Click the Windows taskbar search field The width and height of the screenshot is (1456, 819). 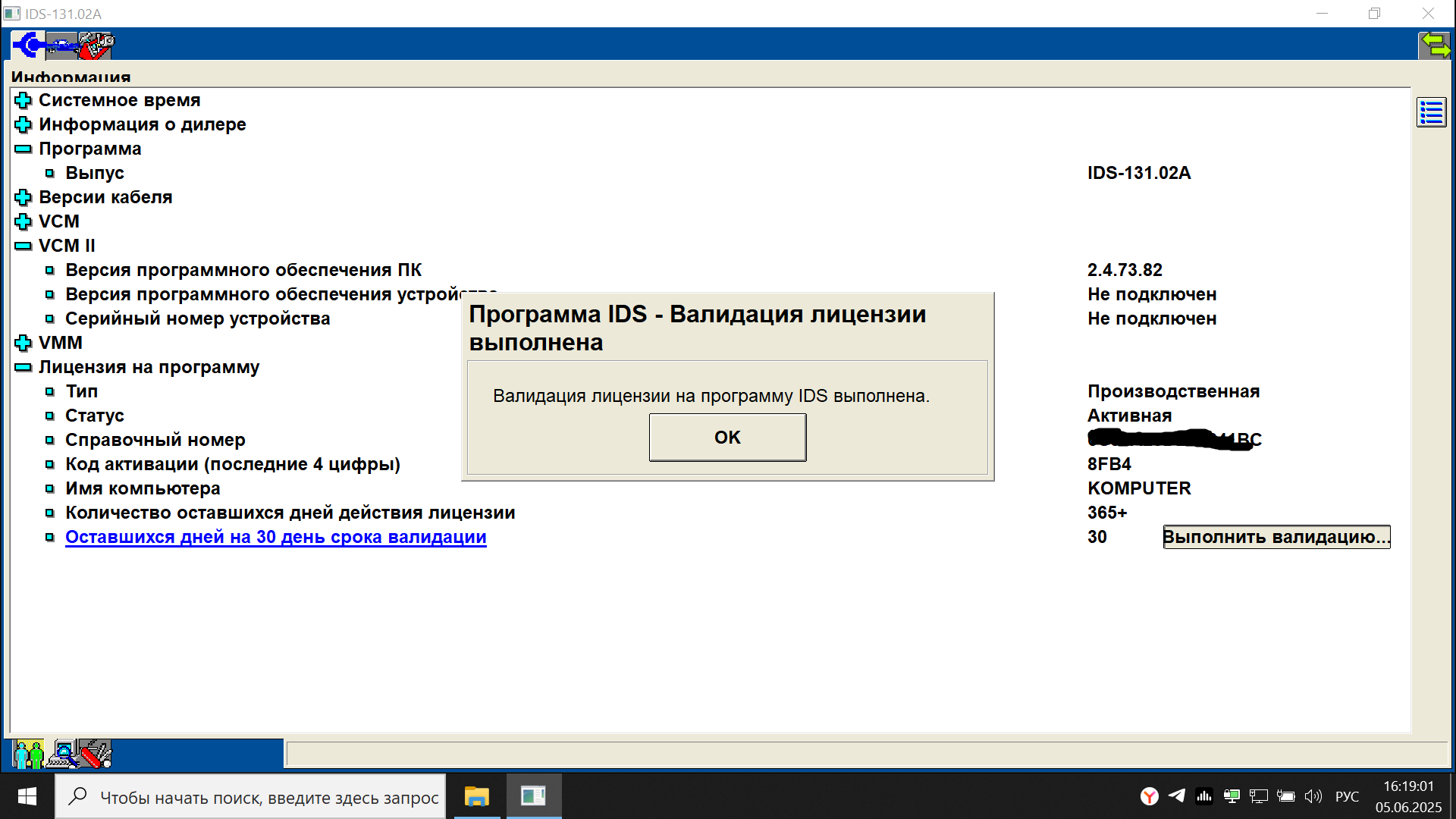pyautogui.click(x=250, y=796)
